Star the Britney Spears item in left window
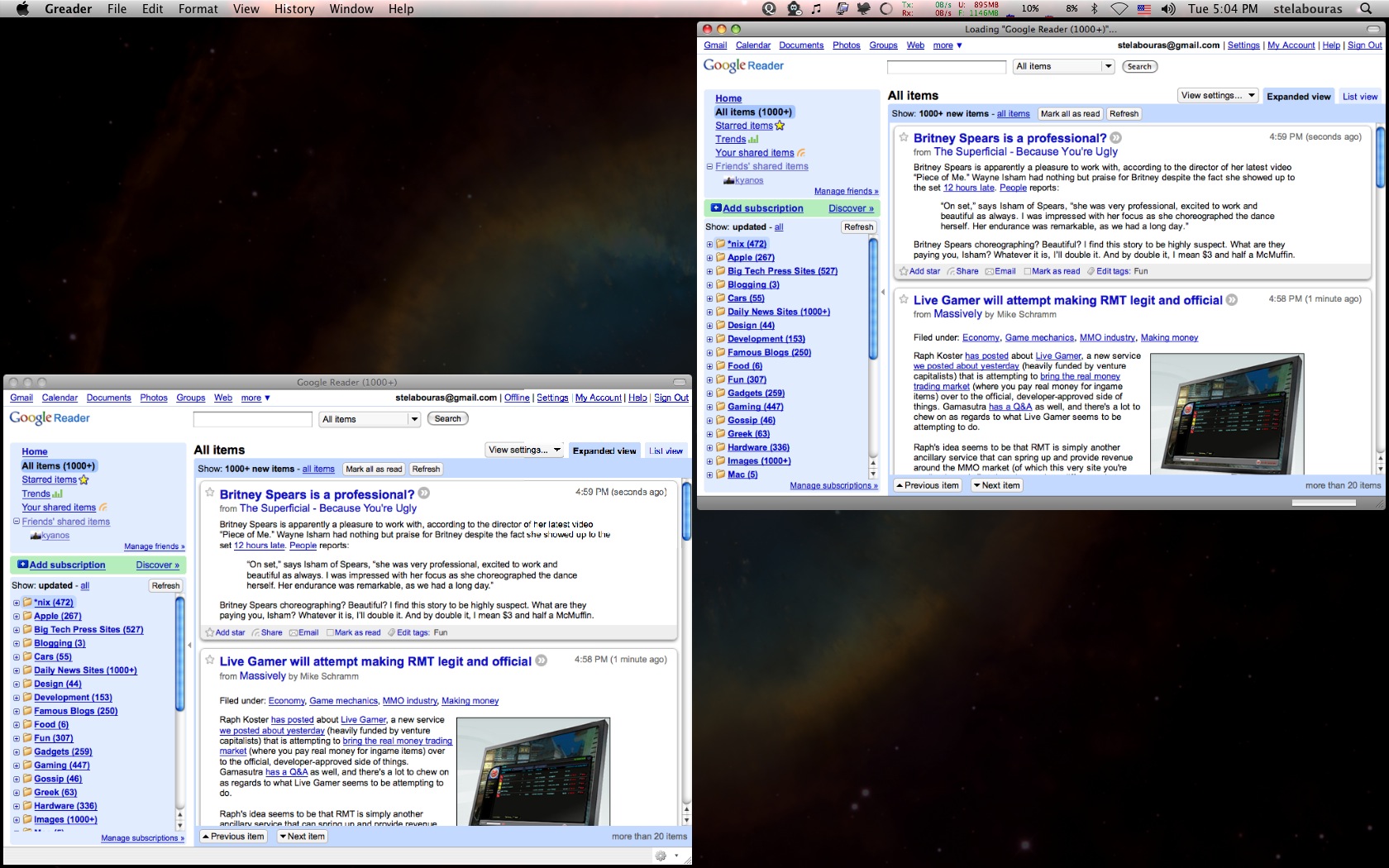The width and height of the screenshot is (1389, 868). [210, 492]
